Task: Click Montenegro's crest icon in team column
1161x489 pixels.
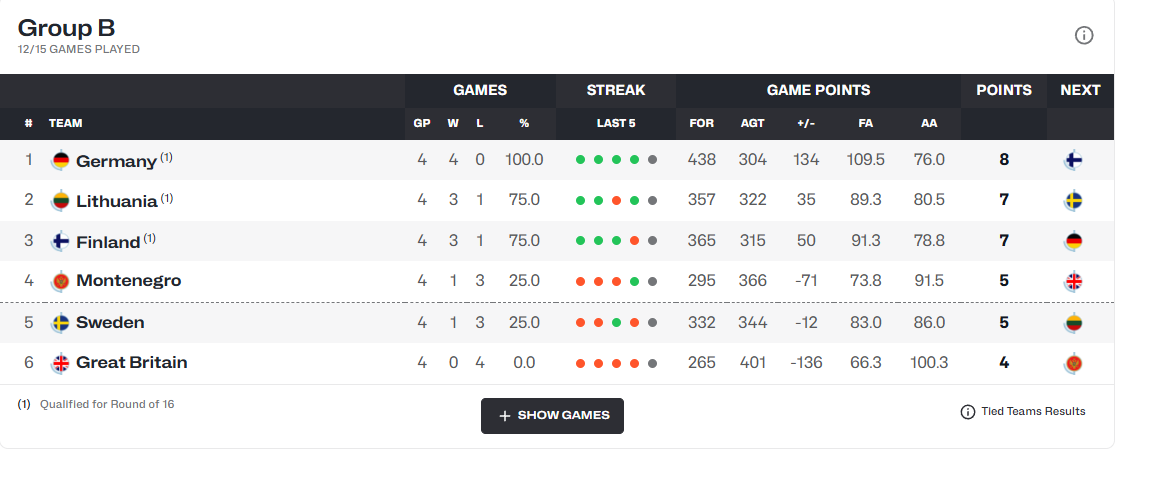Action: [x=61, y=282]
